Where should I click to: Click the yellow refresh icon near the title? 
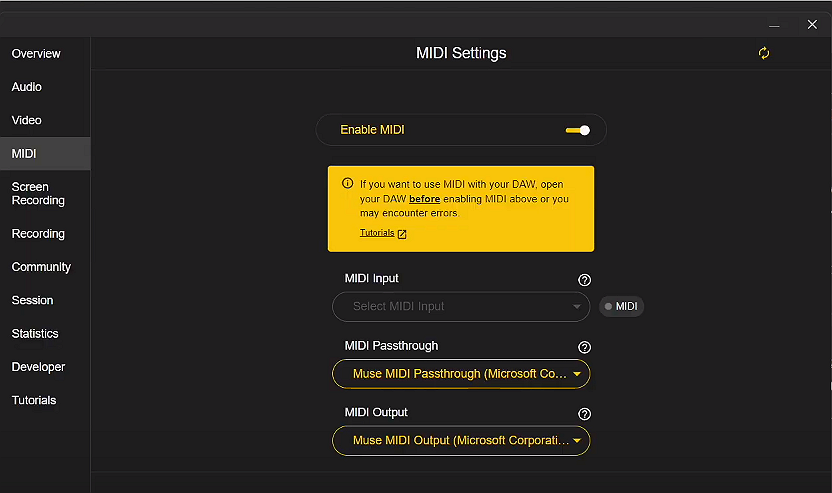pyautogui.click(x=764, y=53)
